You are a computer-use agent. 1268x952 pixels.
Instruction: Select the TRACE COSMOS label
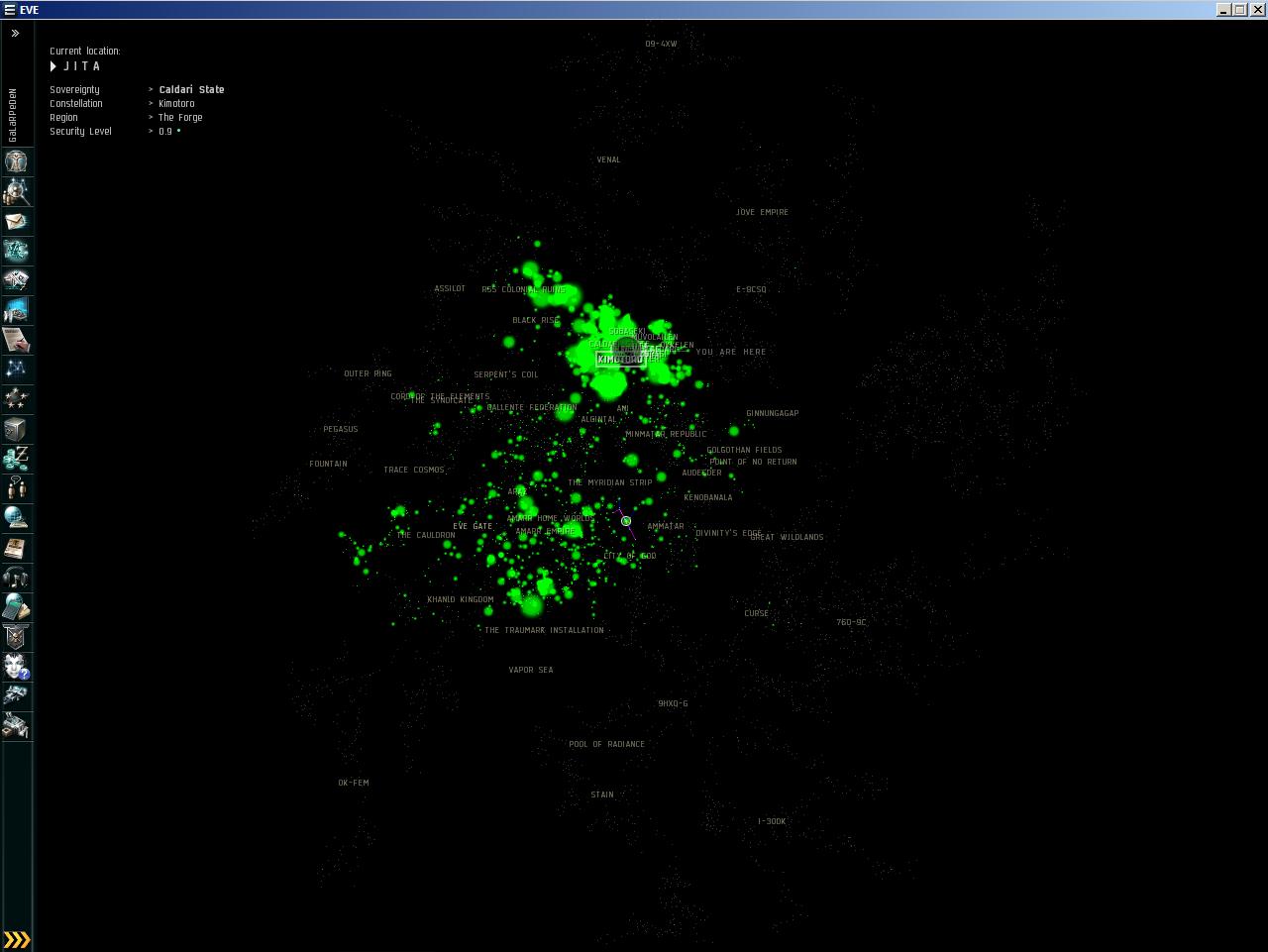pos(414,470)
